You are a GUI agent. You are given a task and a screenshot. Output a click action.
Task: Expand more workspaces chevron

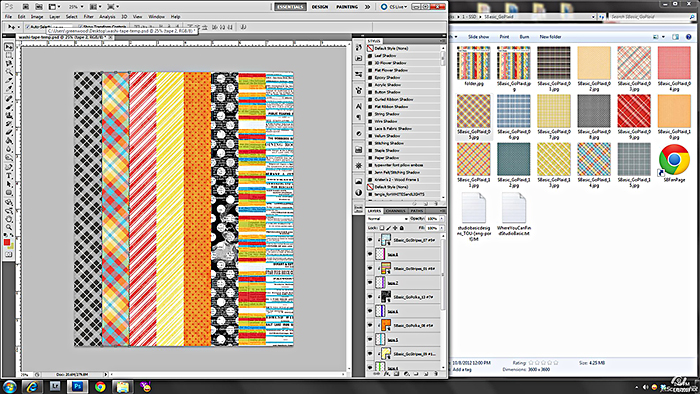(367, 7)
